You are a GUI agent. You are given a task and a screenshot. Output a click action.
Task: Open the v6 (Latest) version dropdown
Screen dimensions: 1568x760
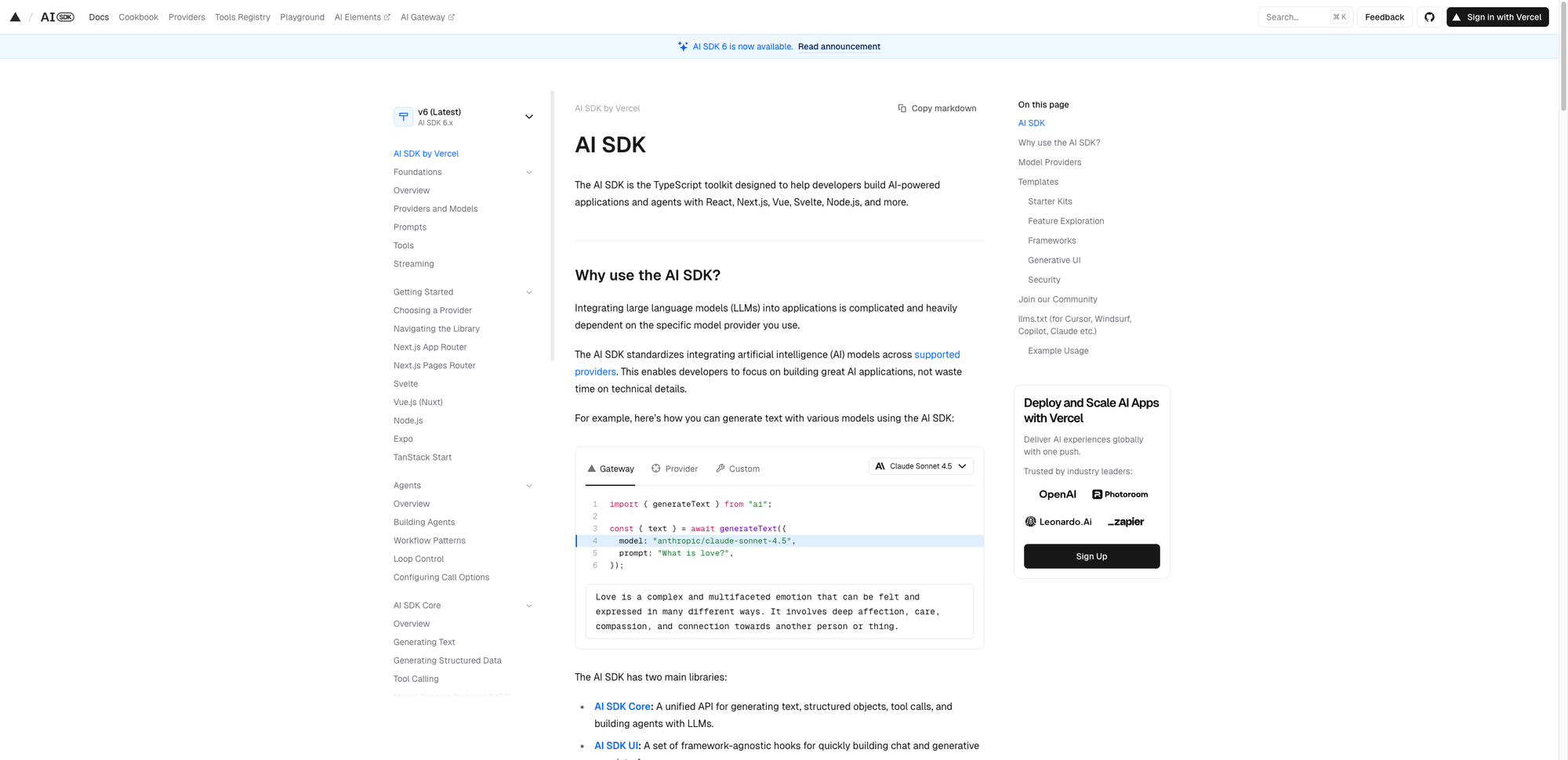464,117
